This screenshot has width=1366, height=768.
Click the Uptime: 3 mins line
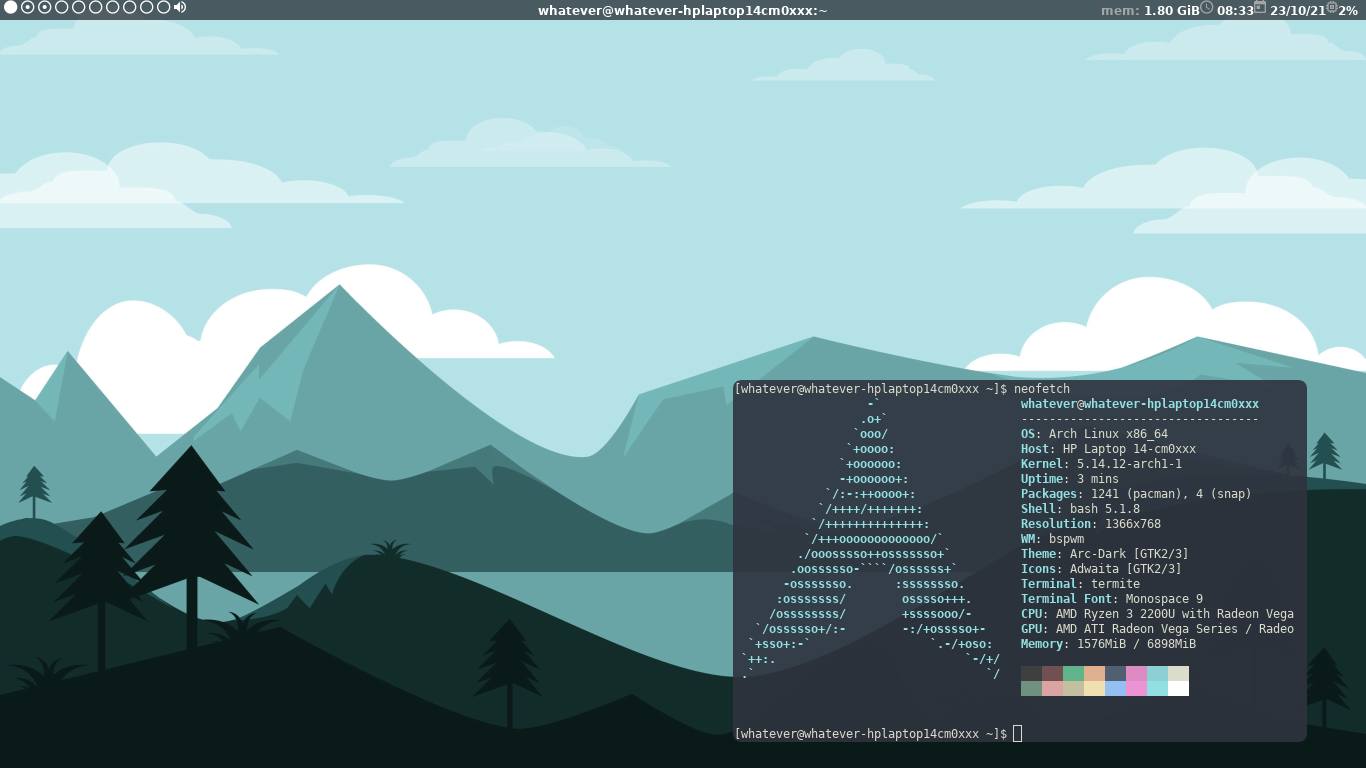1070,479
